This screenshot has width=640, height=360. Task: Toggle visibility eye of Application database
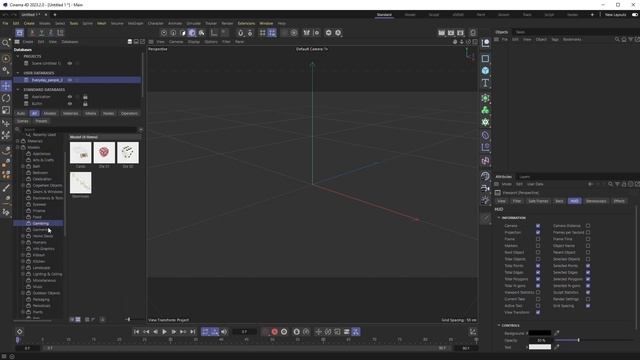tap(70, 97)
